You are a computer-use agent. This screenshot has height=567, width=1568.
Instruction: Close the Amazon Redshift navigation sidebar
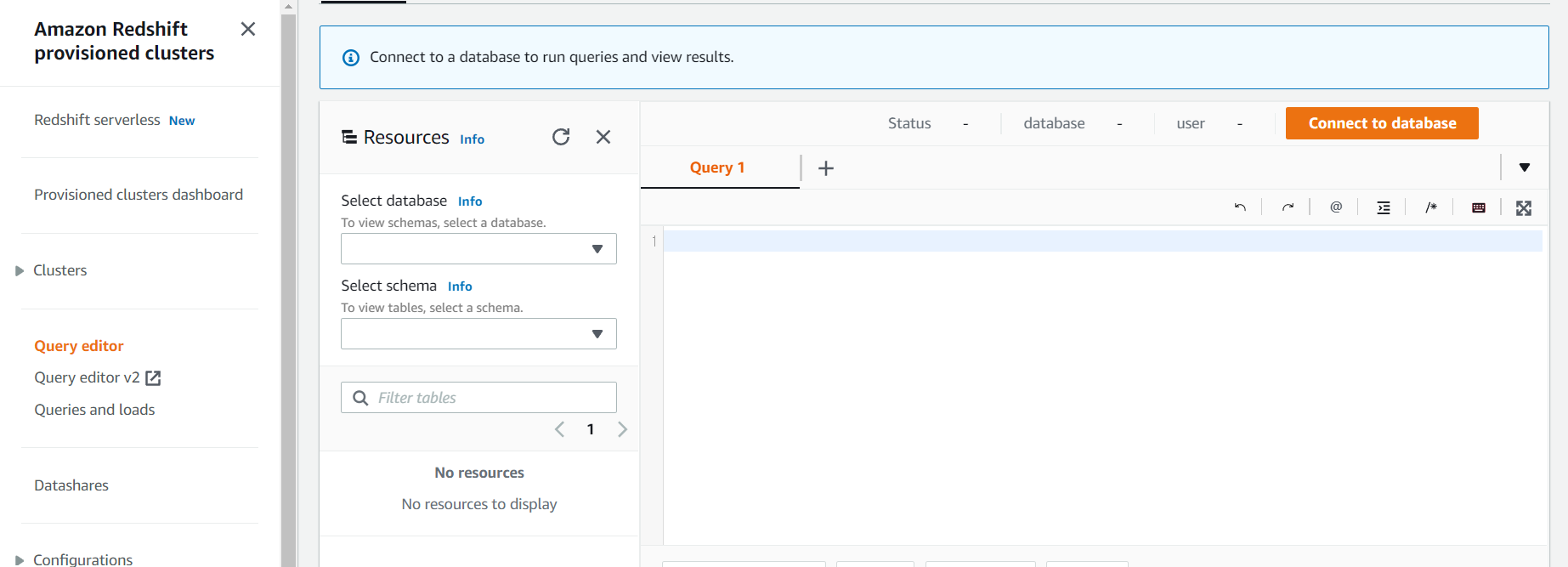[248, 29]
